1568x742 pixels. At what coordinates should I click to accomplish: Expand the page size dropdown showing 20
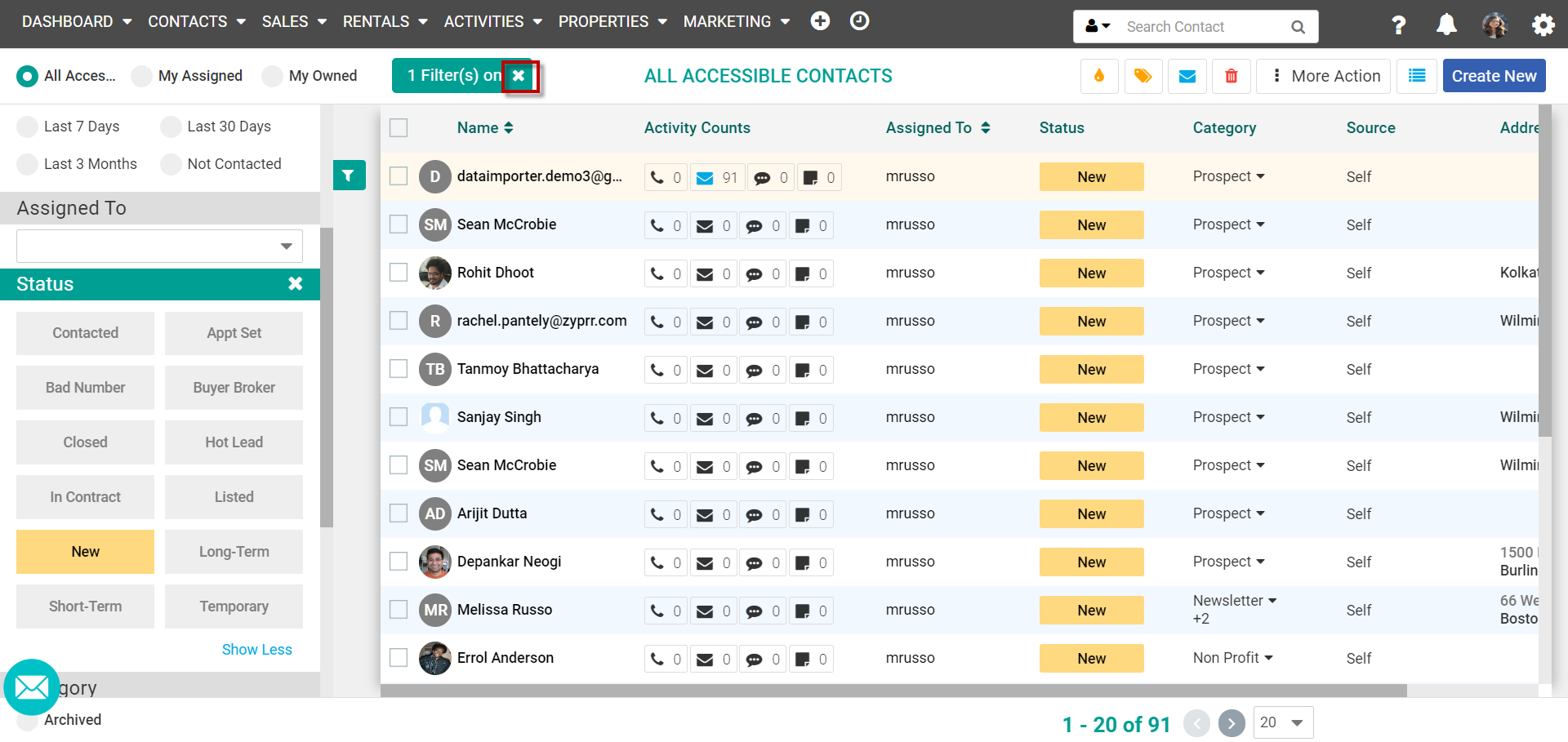tap(1283, 722)
